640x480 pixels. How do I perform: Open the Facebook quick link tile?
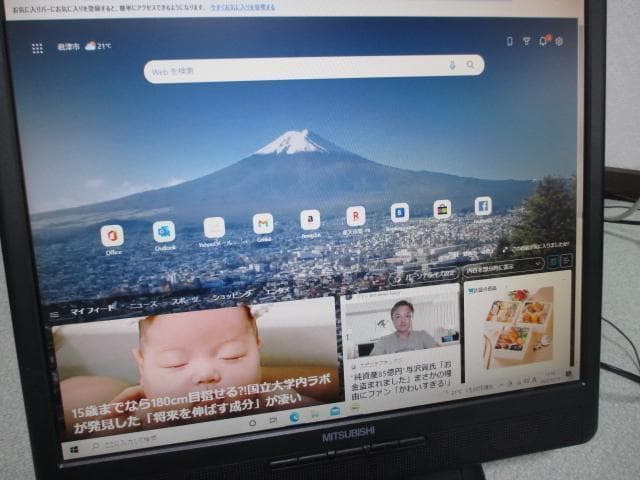tap(483, 206)
